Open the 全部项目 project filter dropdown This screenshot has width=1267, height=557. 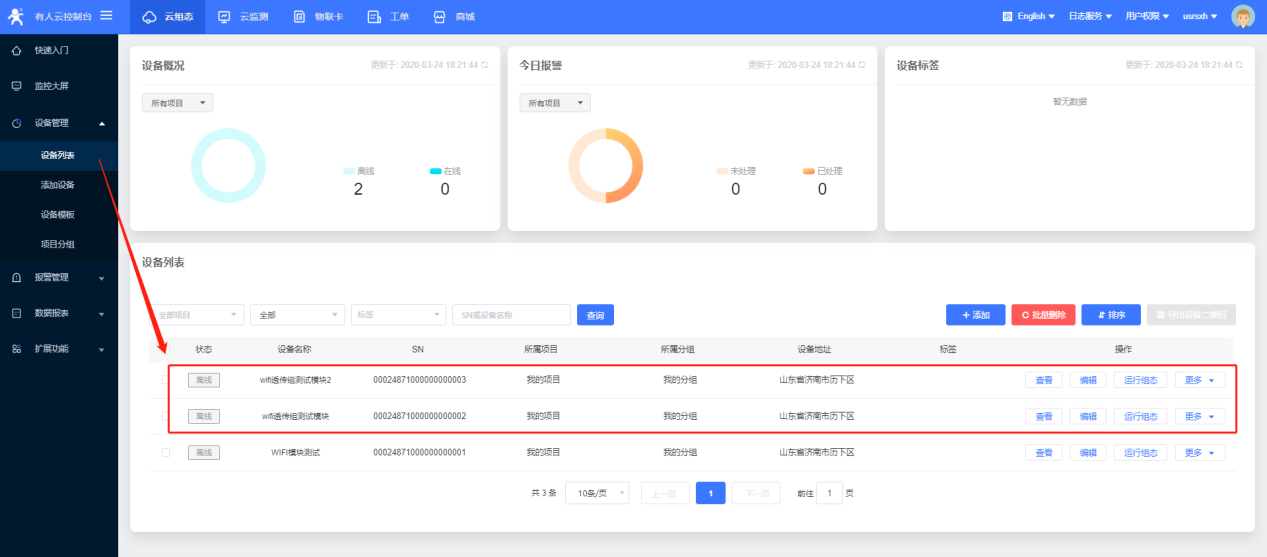pyautogui.click(x=196, y=315)
